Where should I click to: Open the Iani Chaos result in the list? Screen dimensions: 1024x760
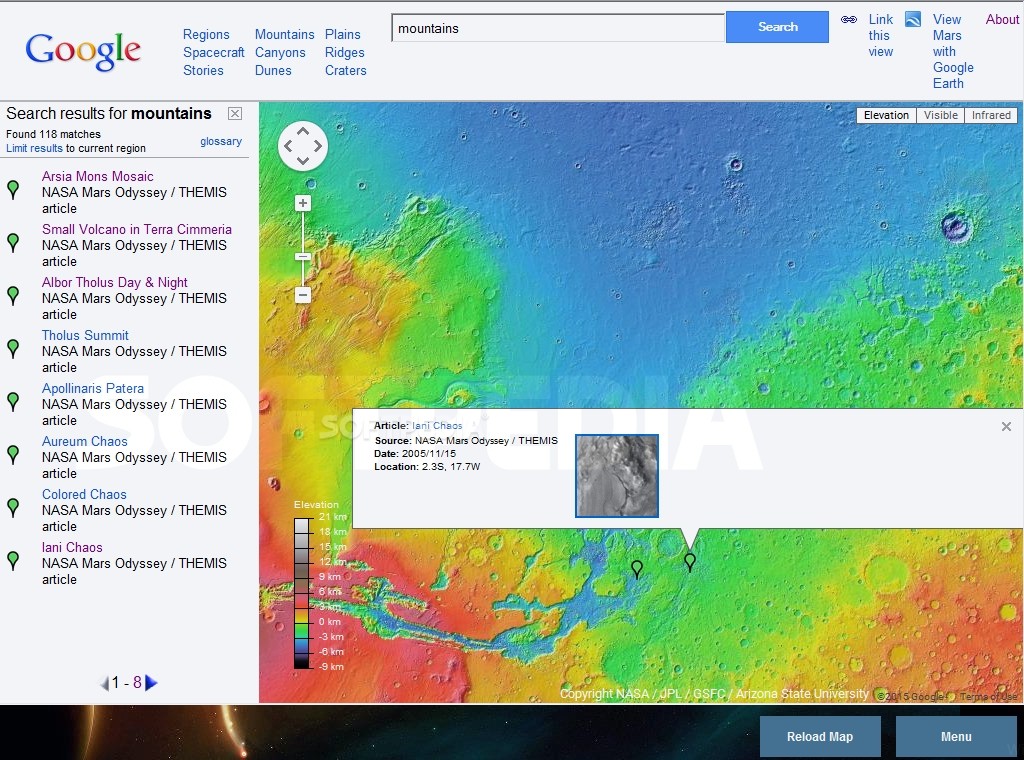click(x=72, y=547)
